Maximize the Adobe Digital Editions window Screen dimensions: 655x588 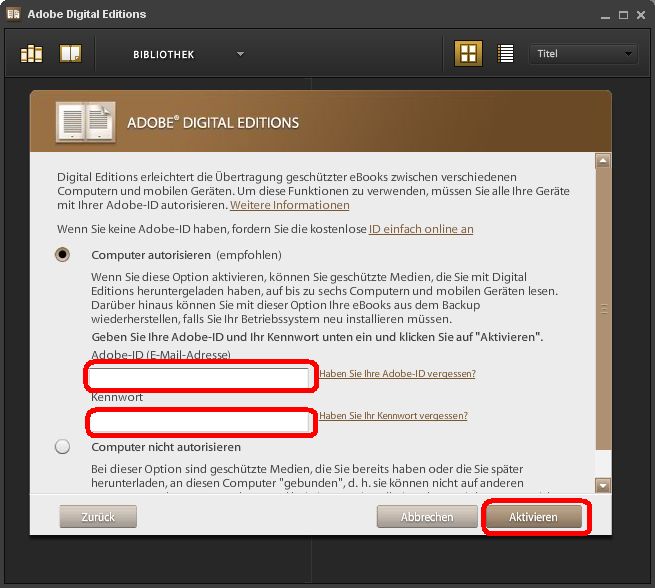point(622,14)
